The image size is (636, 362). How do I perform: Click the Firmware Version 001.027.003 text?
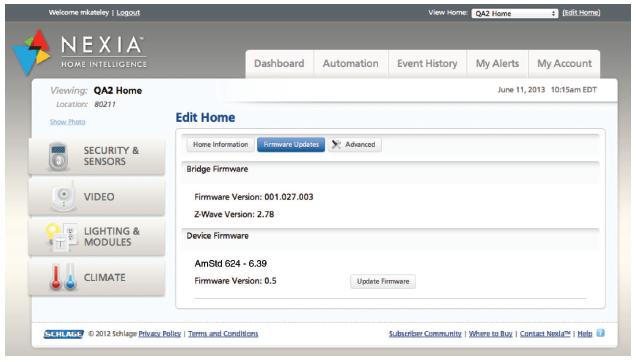254,197
